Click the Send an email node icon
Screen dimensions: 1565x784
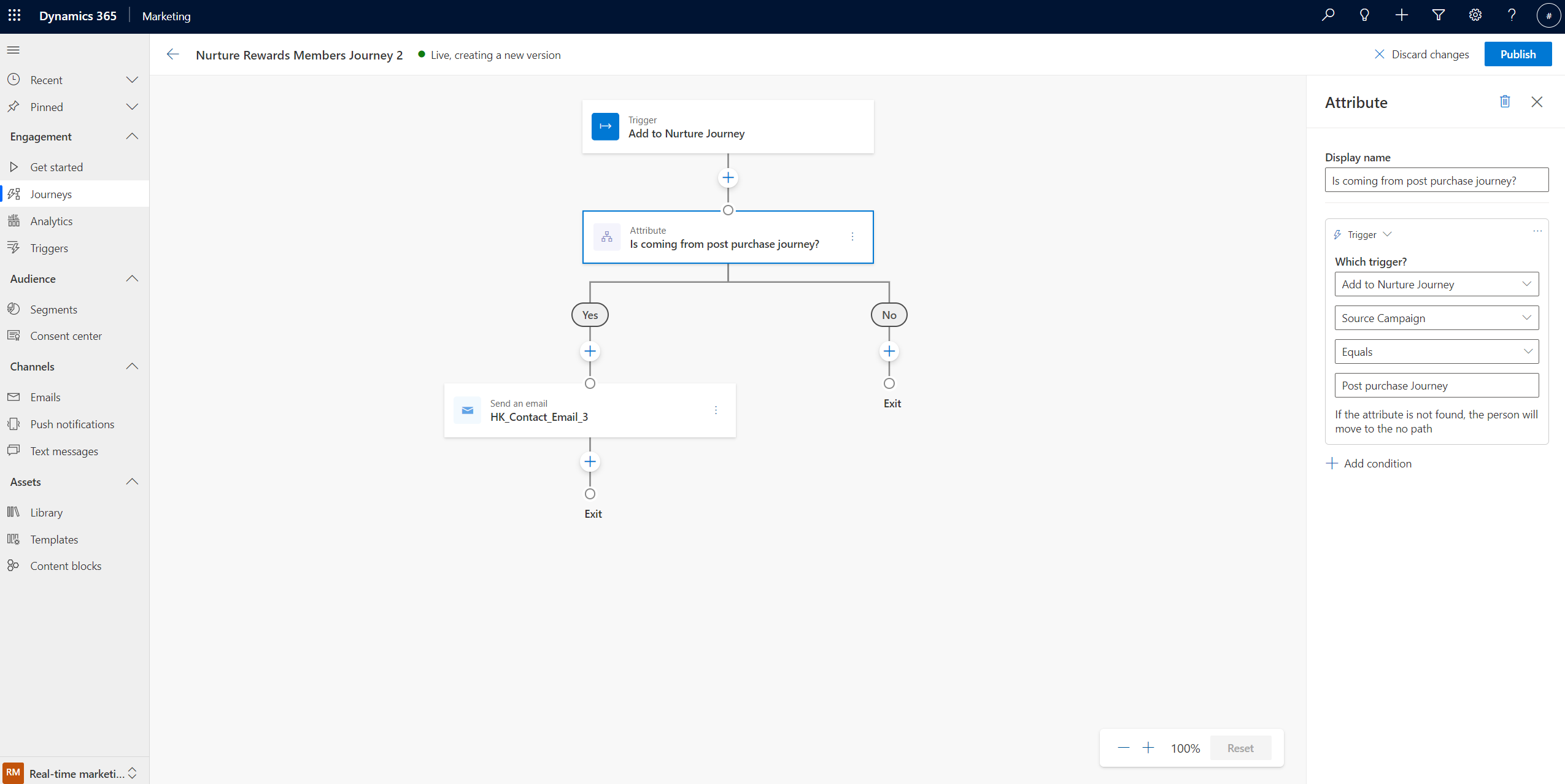click(467, 410)
